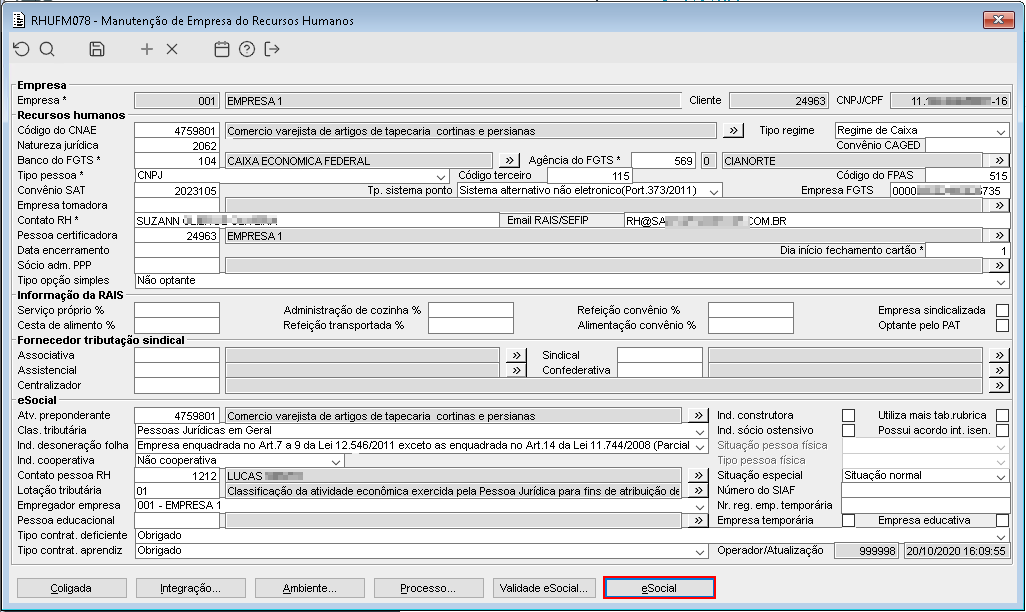The width and height of the screenshot is (1026, 612).
Task: Click the Coligada button
Action: click(71, 588)
